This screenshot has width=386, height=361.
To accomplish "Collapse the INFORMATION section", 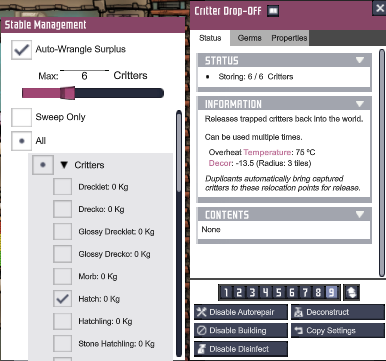I will coord(359,104).
